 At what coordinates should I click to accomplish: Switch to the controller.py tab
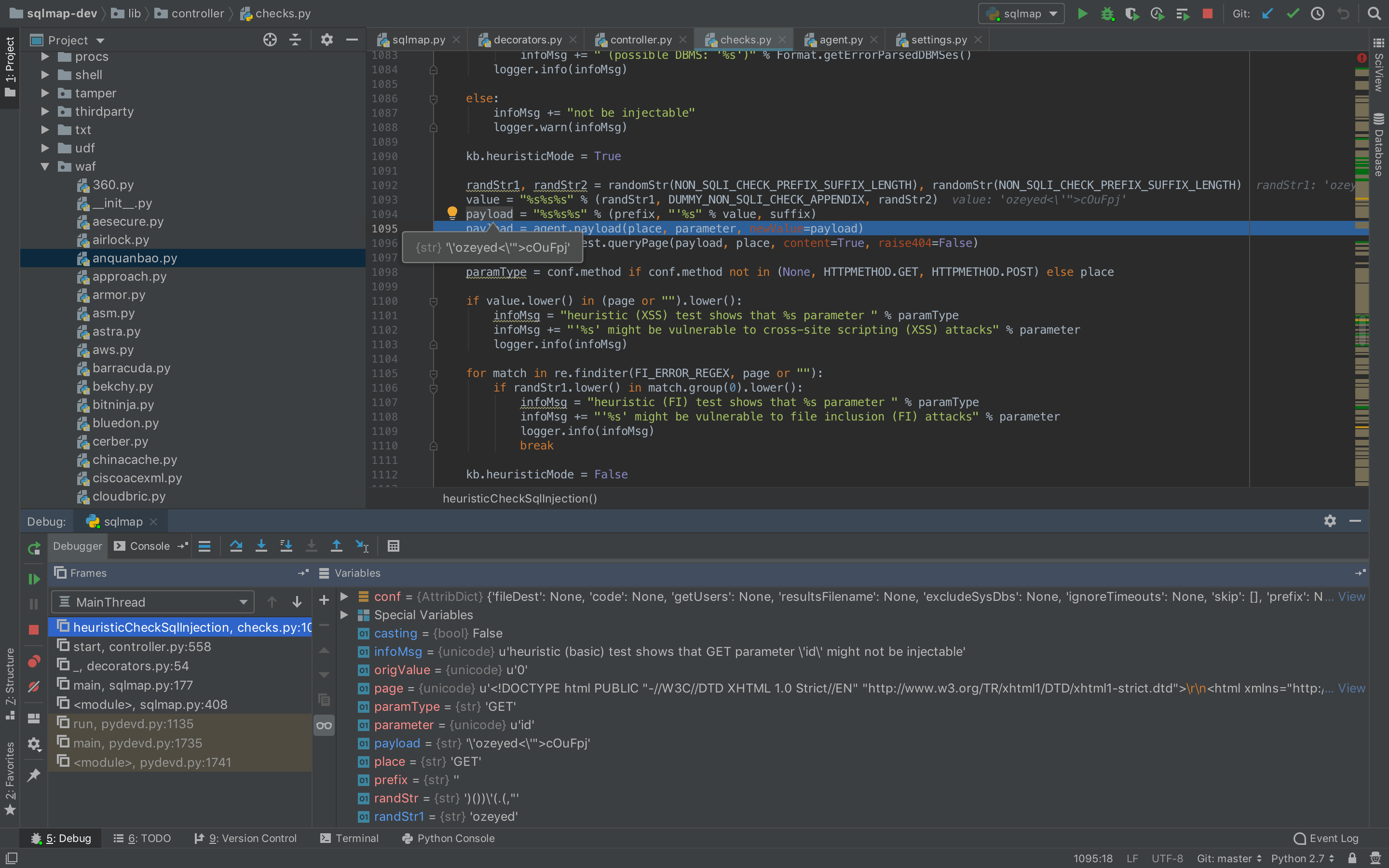(640, 40)
